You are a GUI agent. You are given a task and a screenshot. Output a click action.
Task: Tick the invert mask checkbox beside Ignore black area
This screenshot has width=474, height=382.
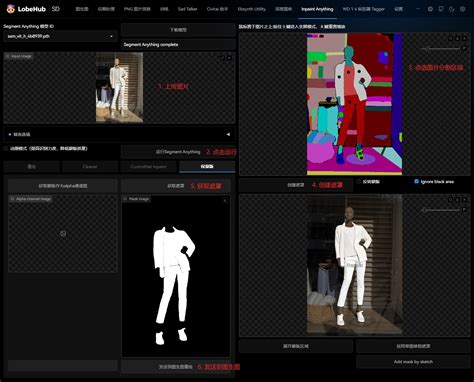[x=359, y=181]
